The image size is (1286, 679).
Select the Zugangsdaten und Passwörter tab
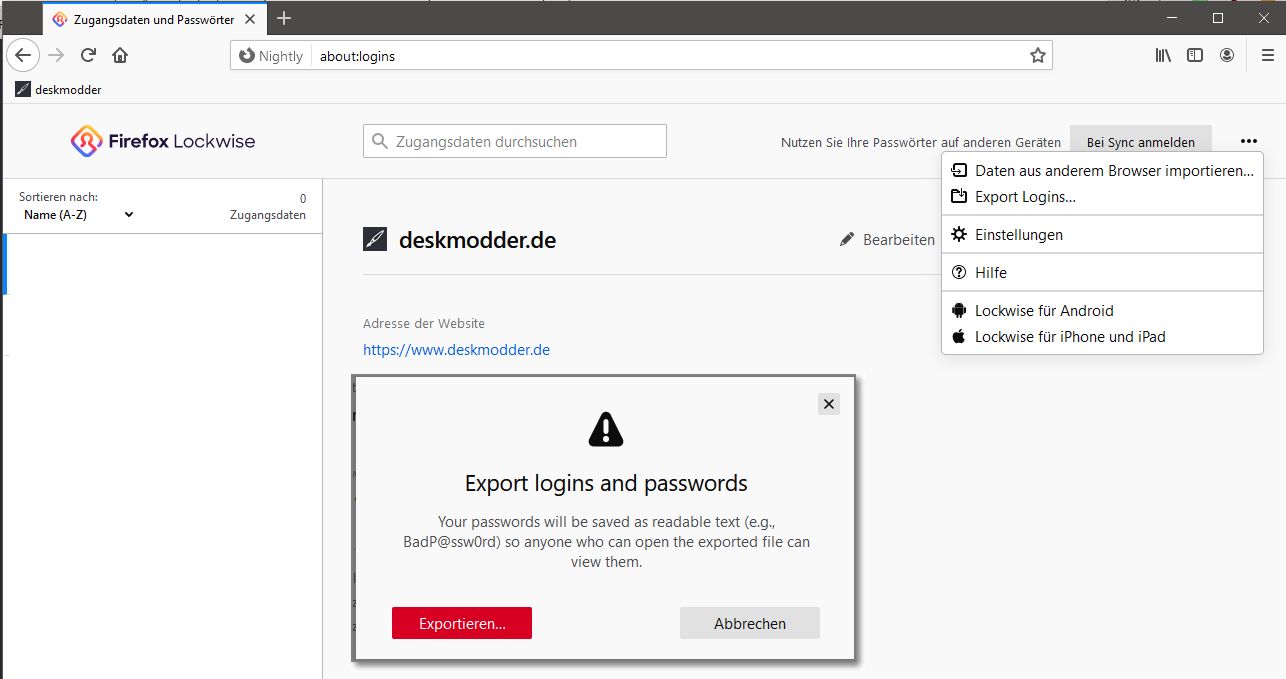tap(154, 19)
